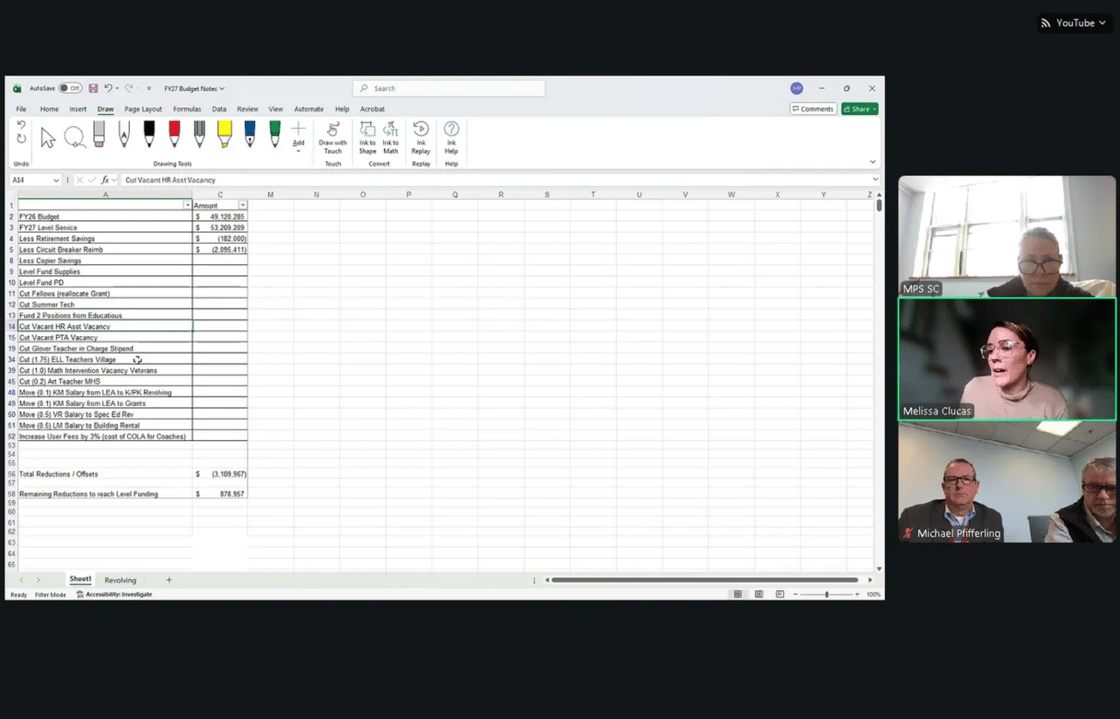Select the red pen drawing tool
The height and width of the screenshot is (719, 1120).
175,136
